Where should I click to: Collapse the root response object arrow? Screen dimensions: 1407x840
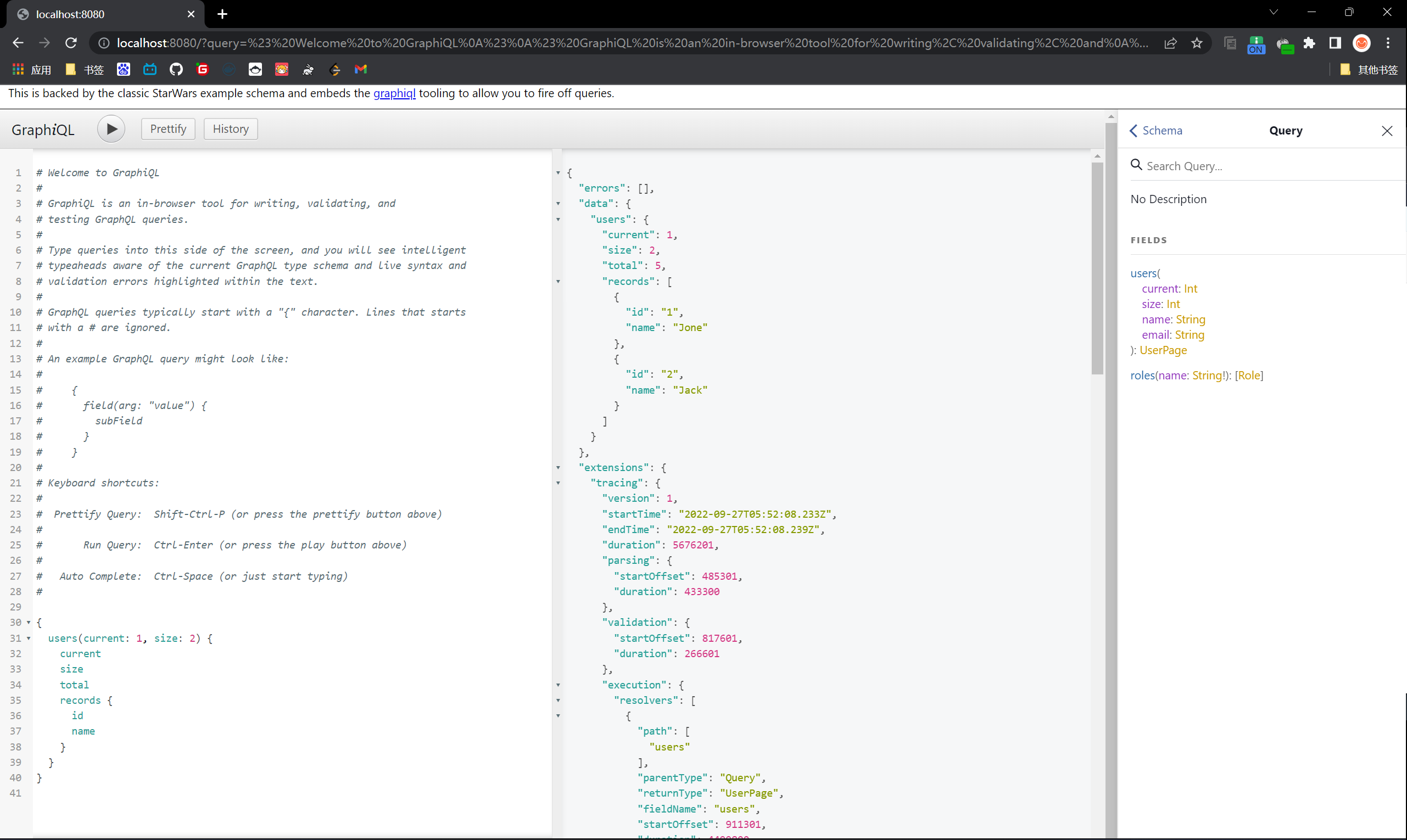[x=558, y=173]
